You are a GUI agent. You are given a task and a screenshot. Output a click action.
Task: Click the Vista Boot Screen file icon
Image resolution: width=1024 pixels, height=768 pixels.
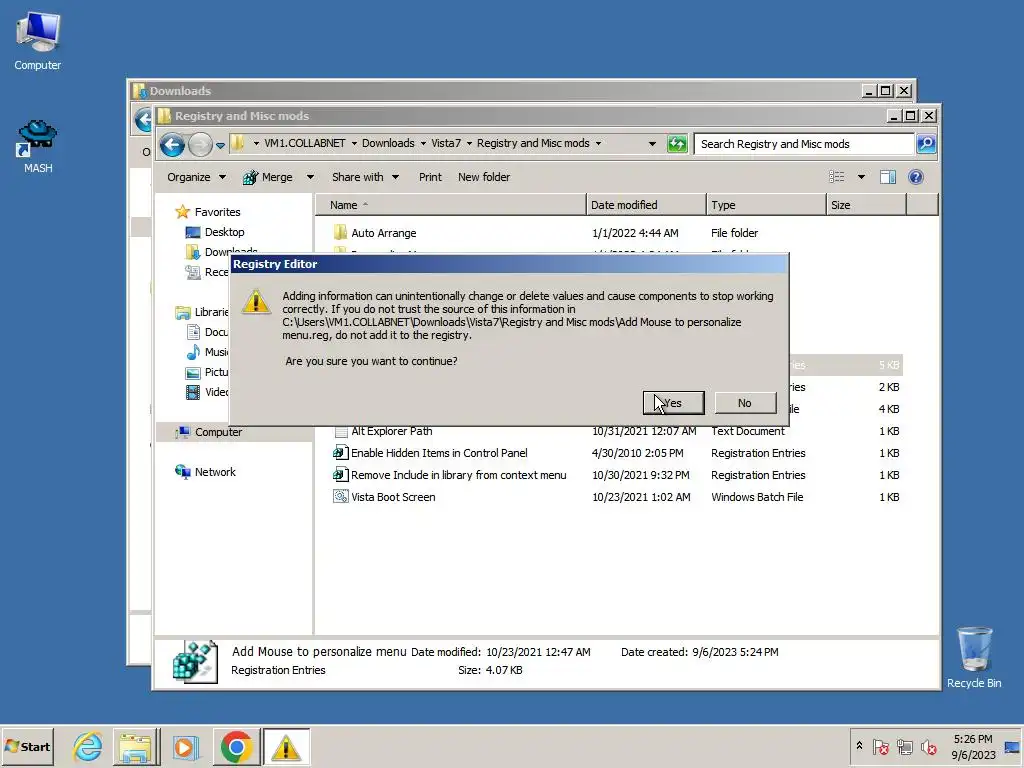click(x=340, y=497)
